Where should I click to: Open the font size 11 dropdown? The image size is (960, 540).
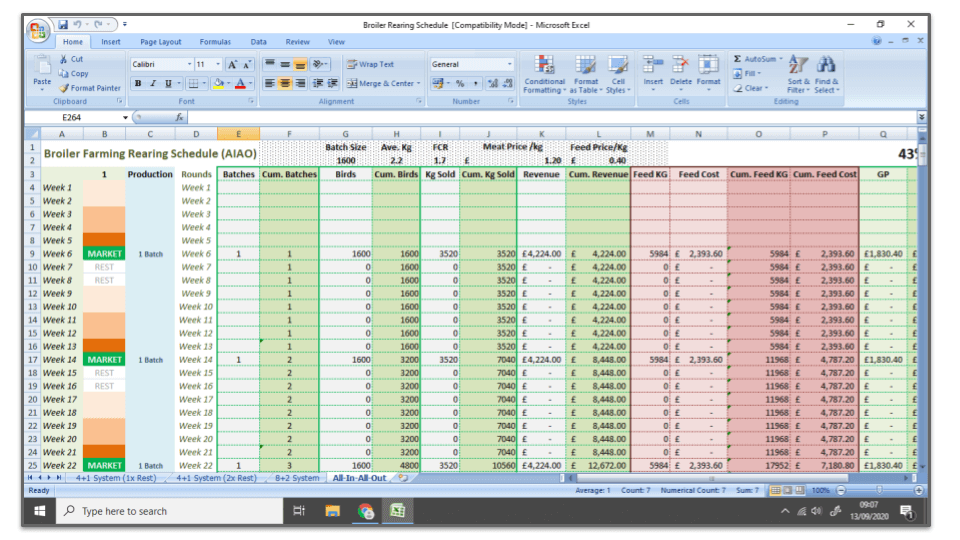(217, 64)
